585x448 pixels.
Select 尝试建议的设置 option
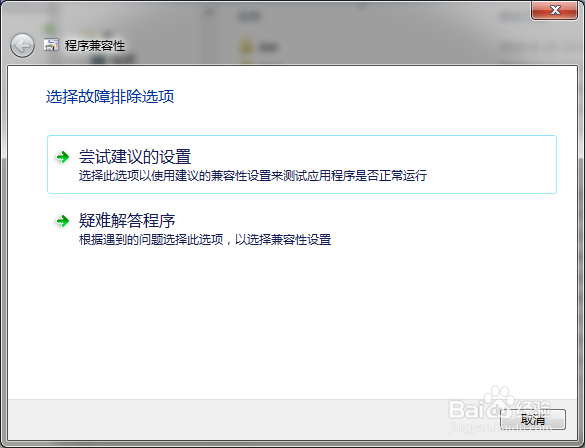(x=302, y=165)
